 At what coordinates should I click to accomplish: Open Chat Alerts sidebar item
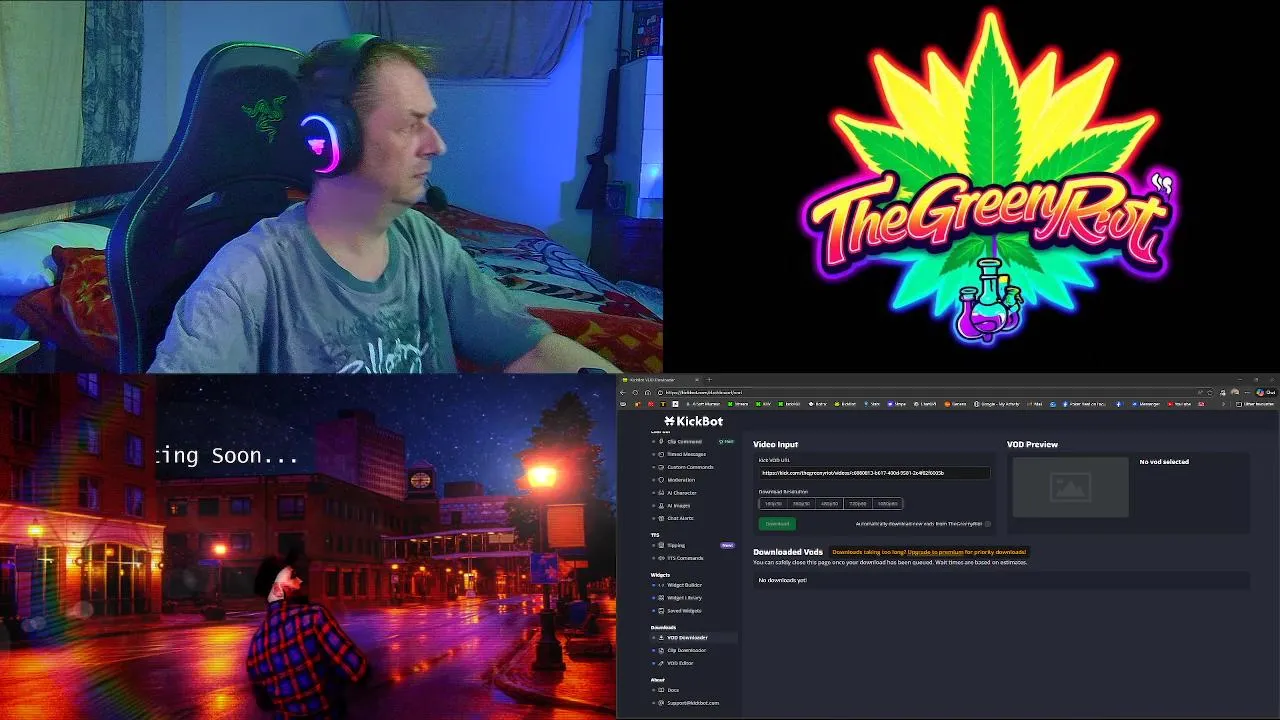click(x=680, y=518)
